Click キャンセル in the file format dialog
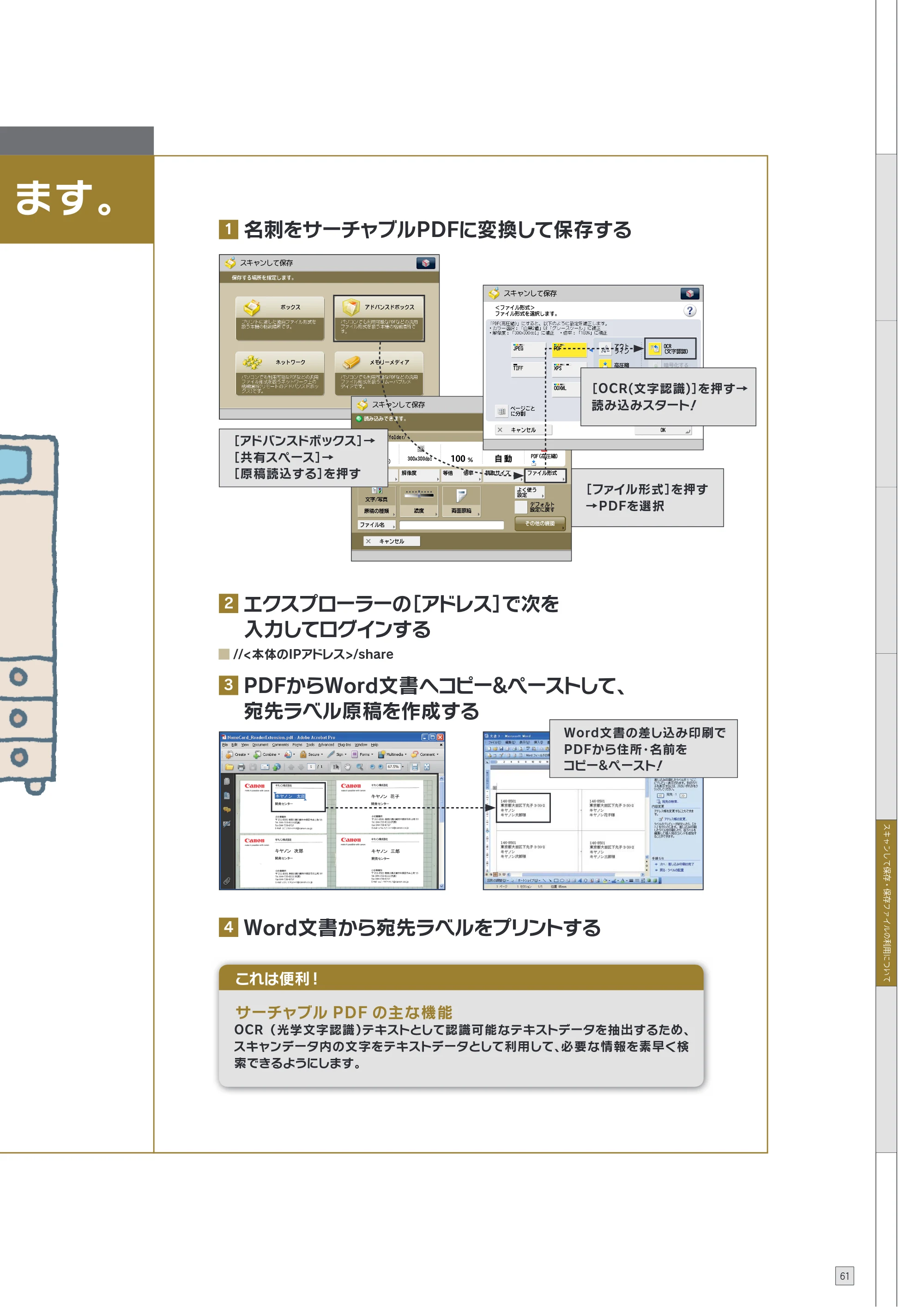The image size is (924, 1307). (524, 430)
